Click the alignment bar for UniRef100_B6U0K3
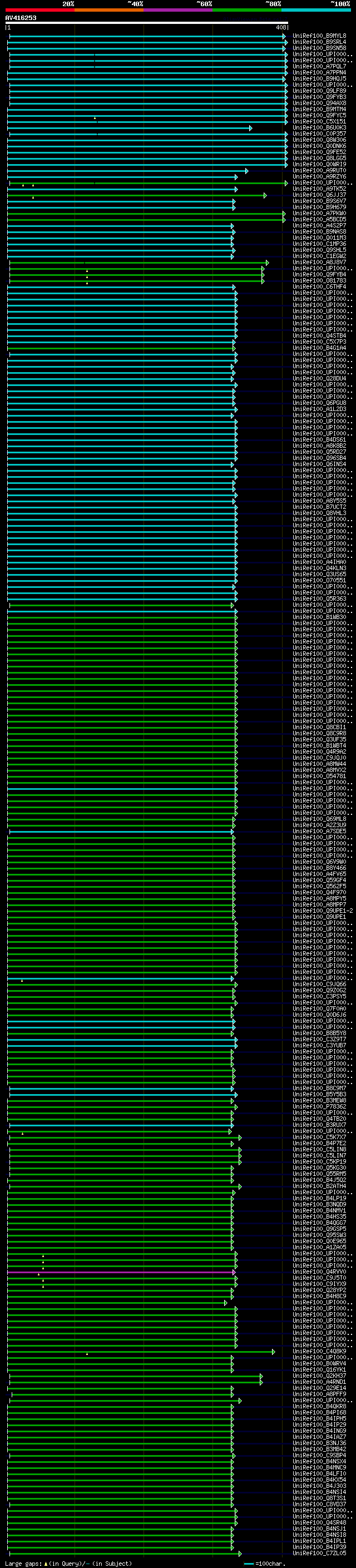 click(x=130, y=128)
